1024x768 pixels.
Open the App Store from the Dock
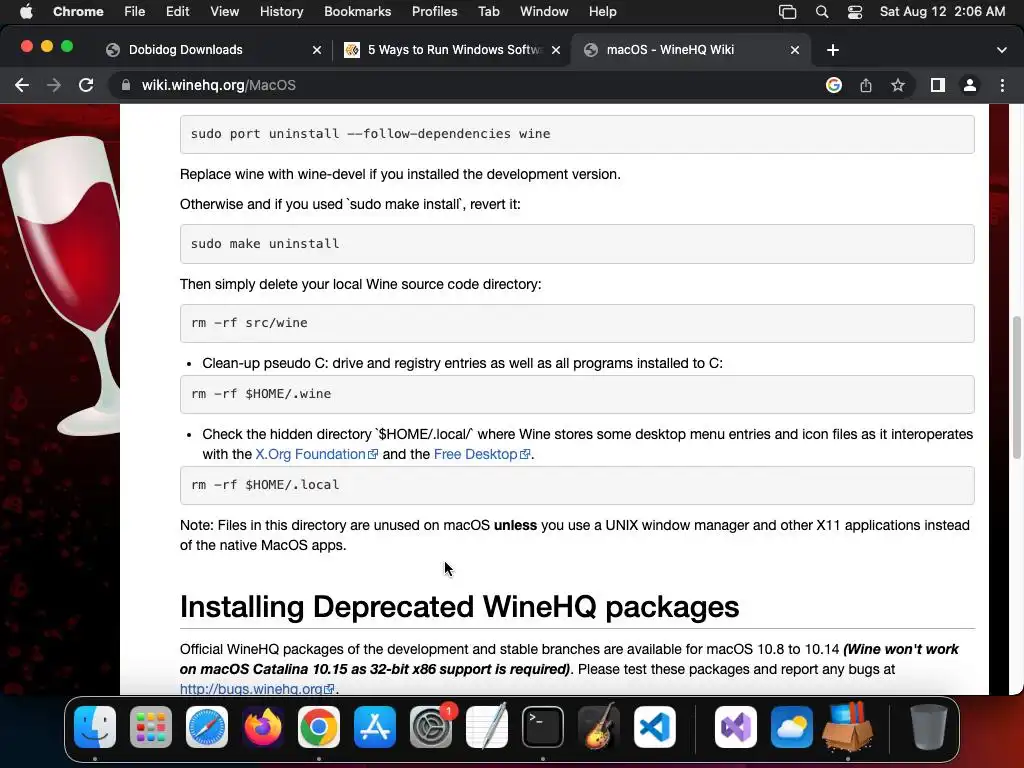point(375,727)
